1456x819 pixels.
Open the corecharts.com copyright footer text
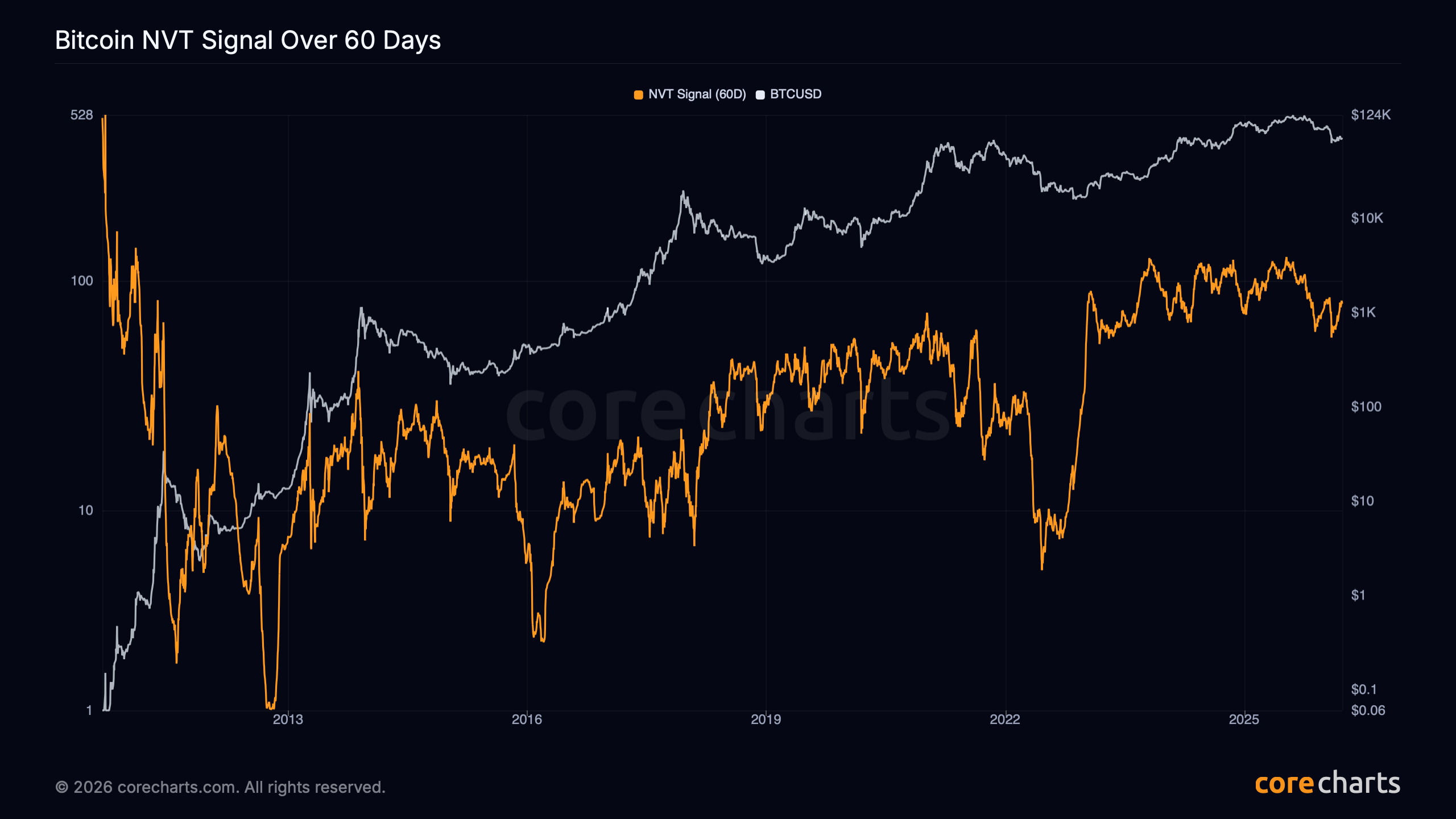click(x=220, y=787)
